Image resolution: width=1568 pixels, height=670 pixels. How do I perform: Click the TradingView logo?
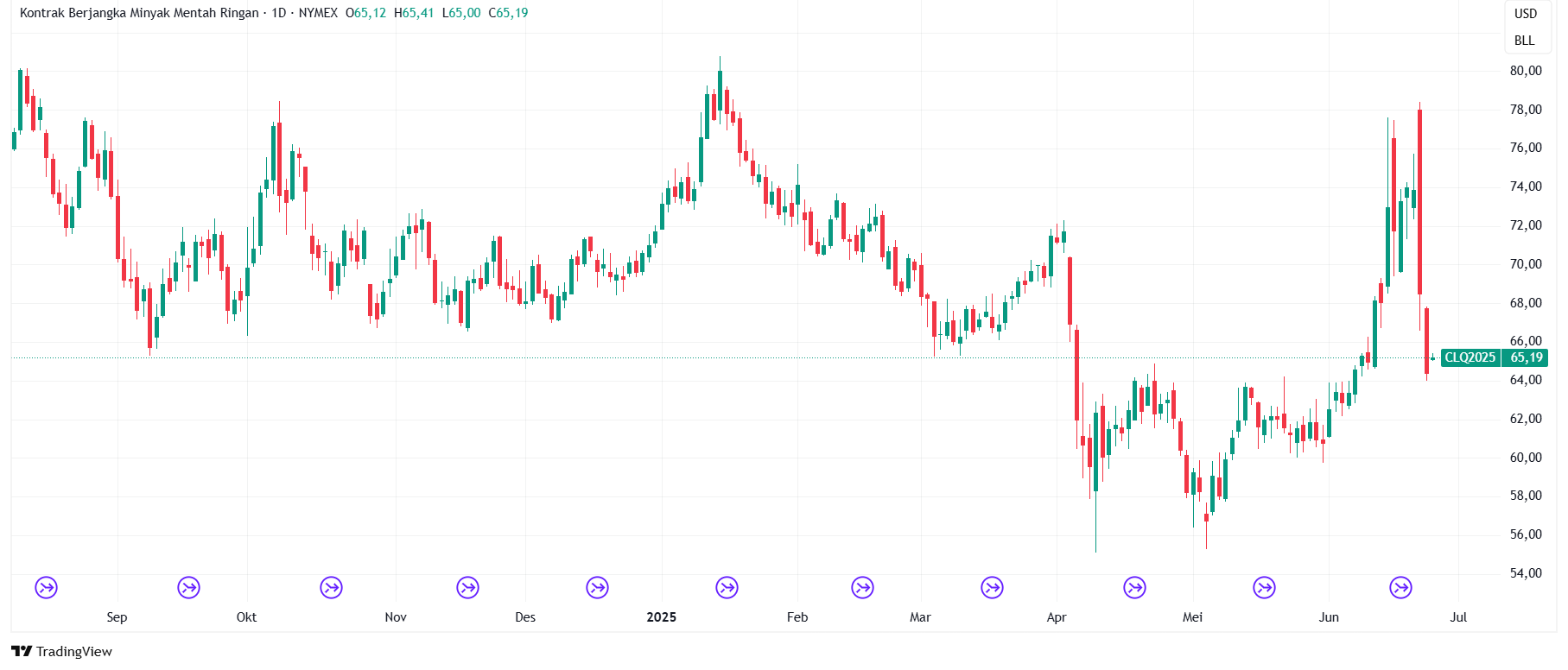click(62, 652)
